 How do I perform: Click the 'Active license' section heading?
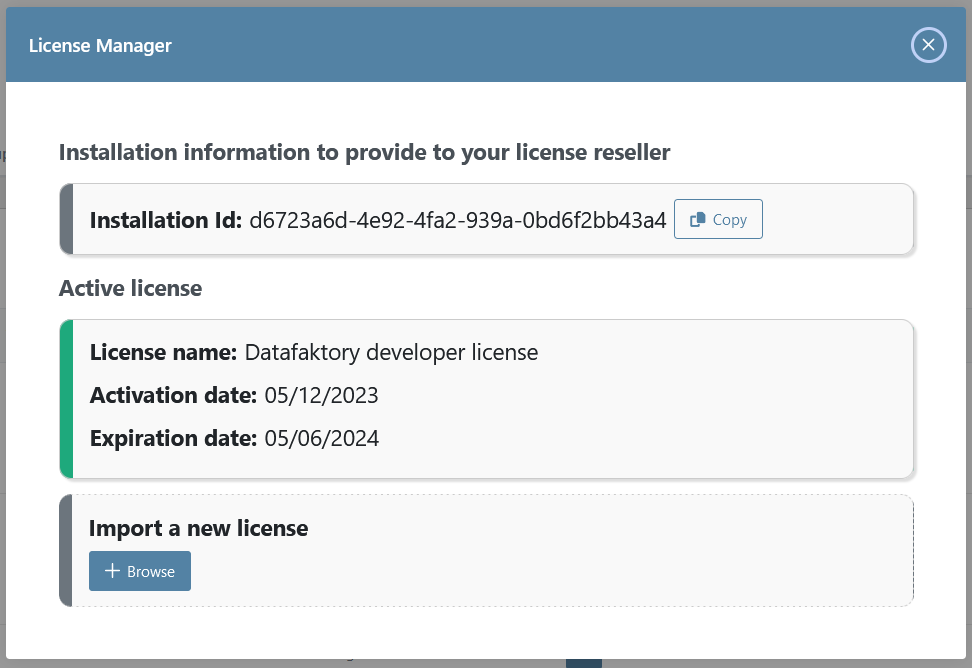130,288
